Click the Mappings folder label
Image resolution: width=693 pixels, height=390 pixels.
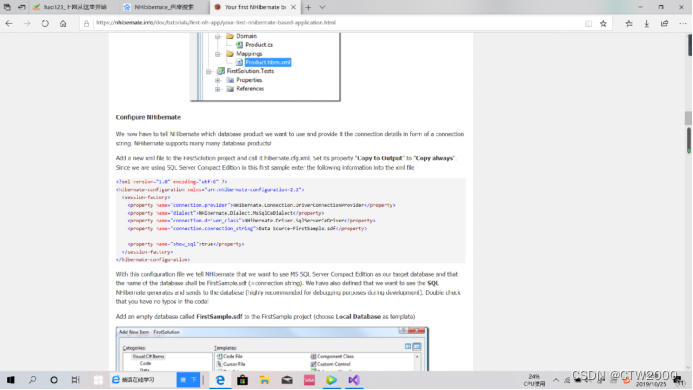click(x=249, y=54)
